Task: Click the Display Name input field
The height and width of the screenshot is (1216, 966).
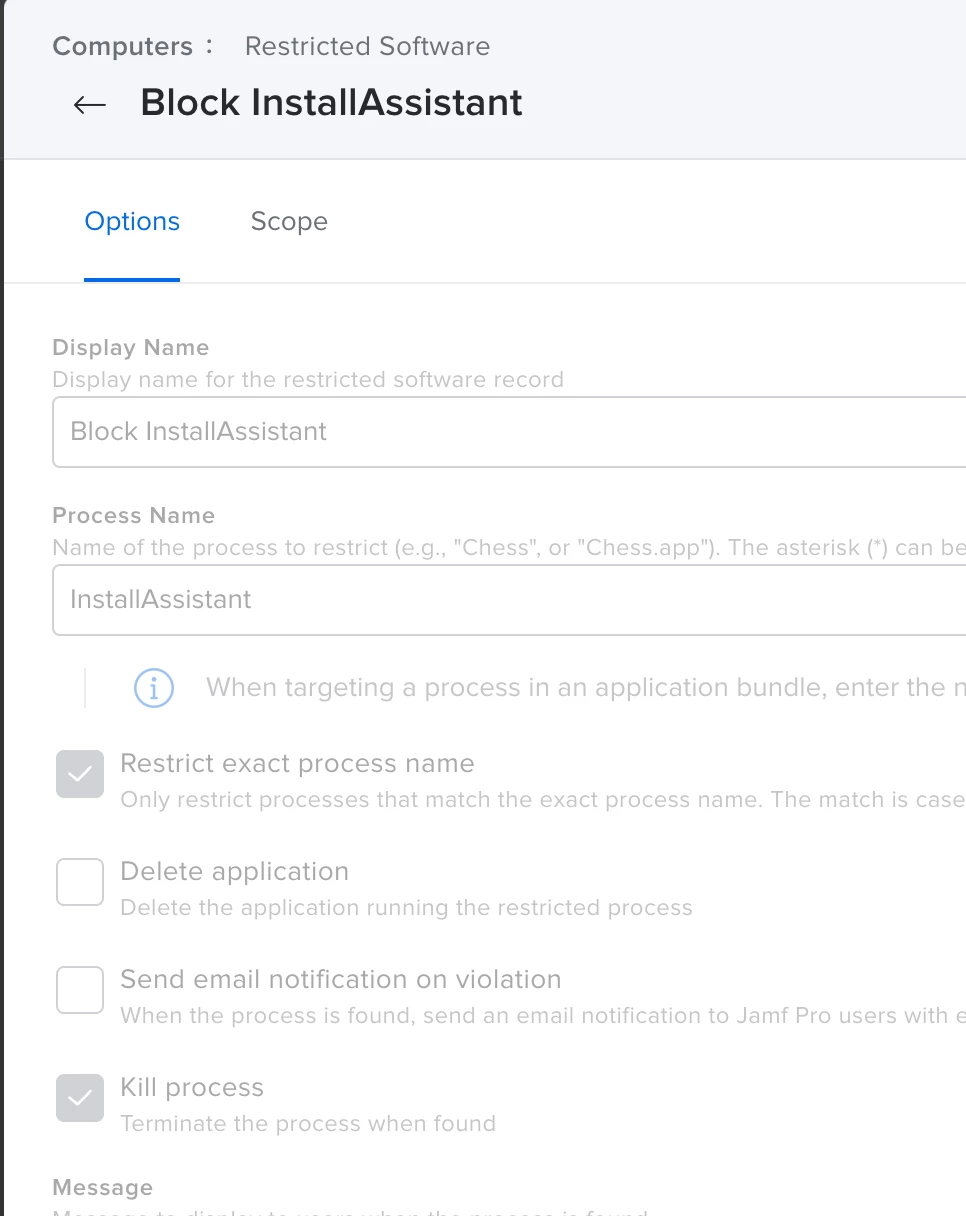Action: tap(509, 432)
